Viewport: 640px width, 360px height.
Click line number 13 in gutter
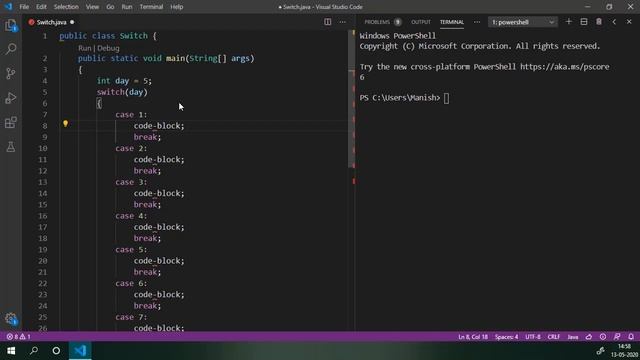(43, 182)
